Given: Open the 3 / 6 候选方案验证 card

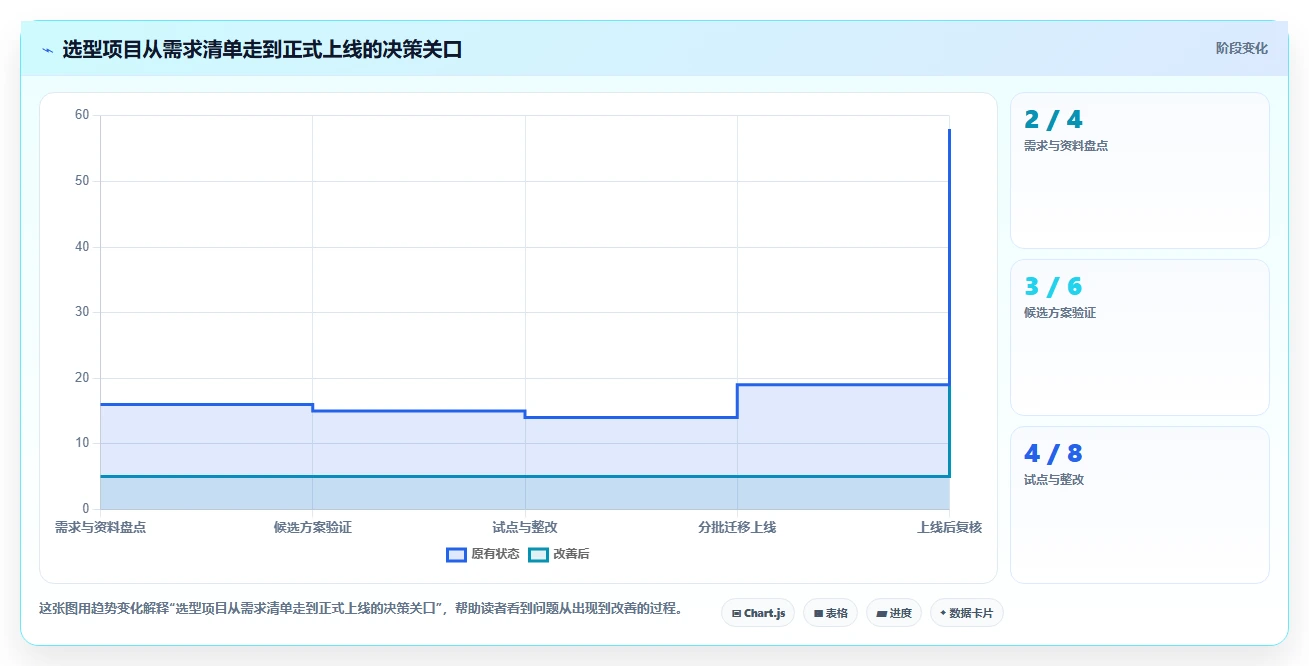Looking at the screenshot, I should (x=1139, y=337).
